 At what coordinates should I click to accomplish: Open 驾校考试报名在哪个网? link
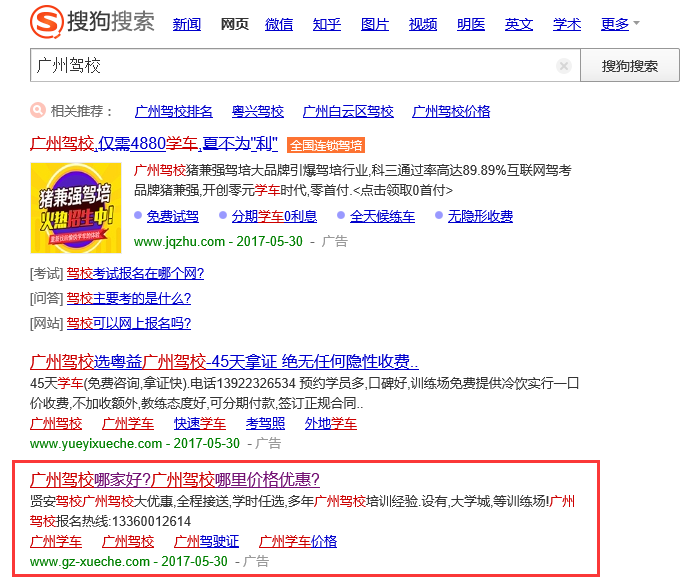(135, 274)
